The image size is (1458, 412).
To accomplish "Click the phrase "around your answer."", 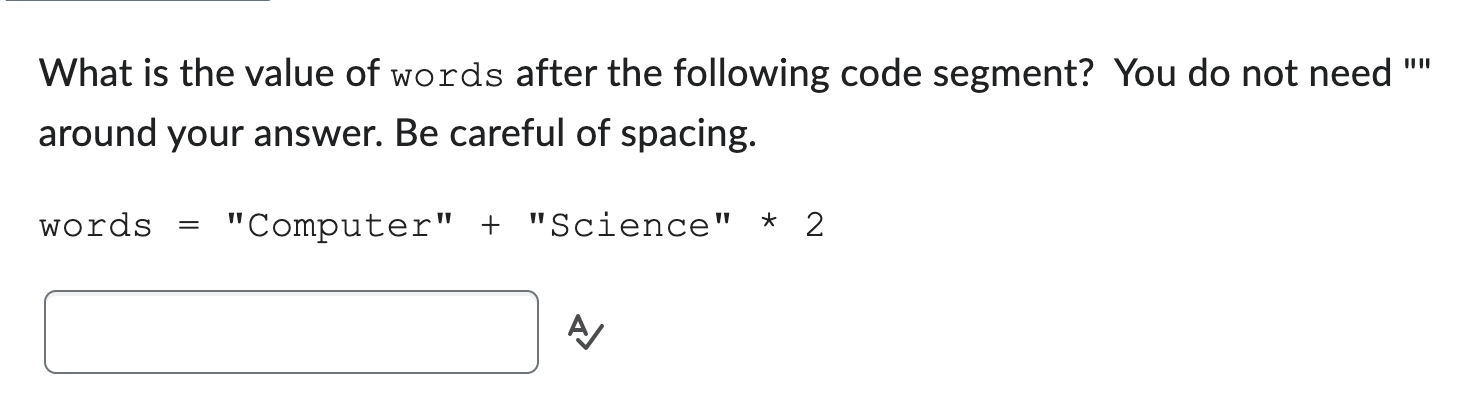I will [x=213, y=134].
